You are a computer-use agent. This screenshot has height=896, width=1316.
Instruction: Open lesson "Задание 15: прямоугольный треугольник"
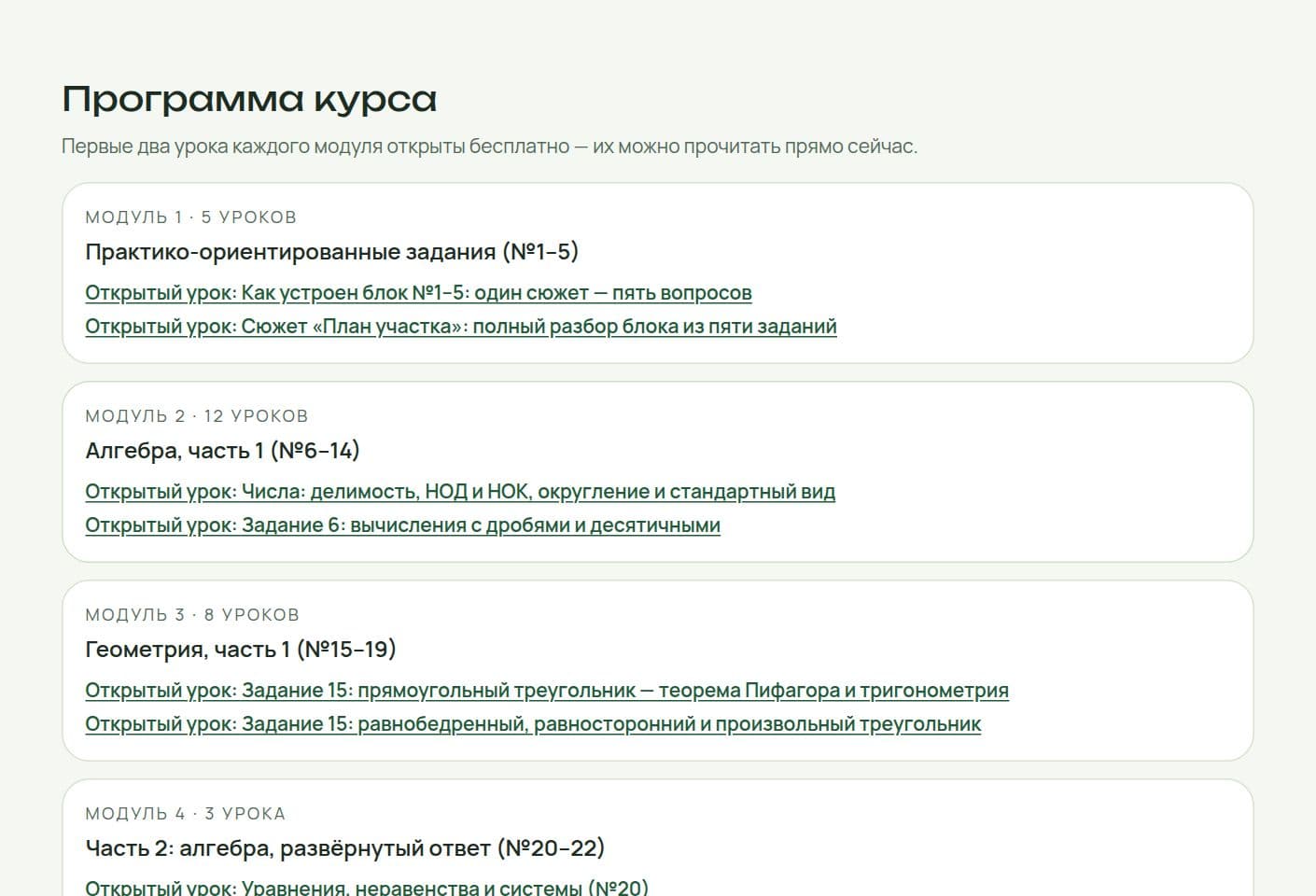point(547,691)
